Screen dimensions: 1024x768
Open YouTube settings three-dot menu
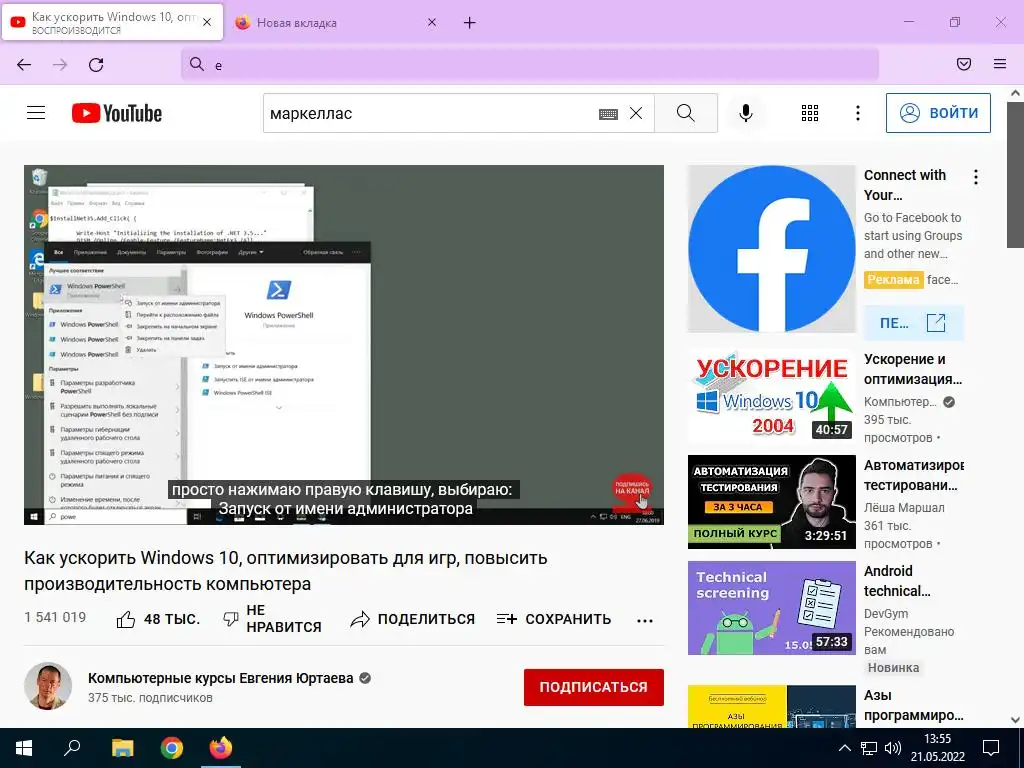pyautogui.click(x=857, y=113)
